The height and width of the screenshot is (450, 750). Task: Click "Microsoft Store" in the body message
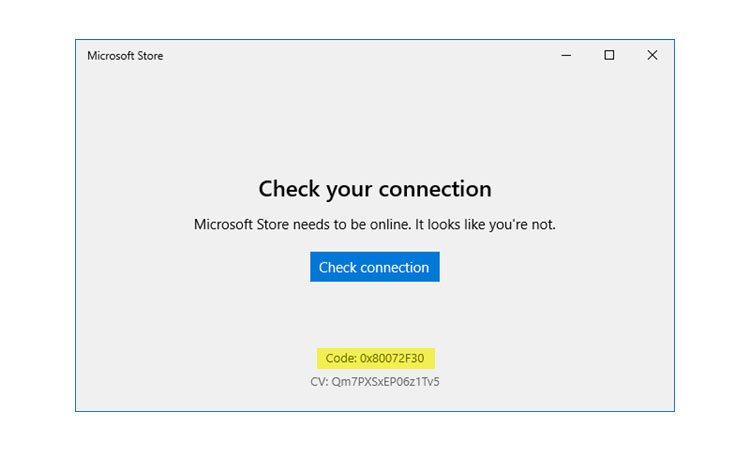(x=240, y=224)
